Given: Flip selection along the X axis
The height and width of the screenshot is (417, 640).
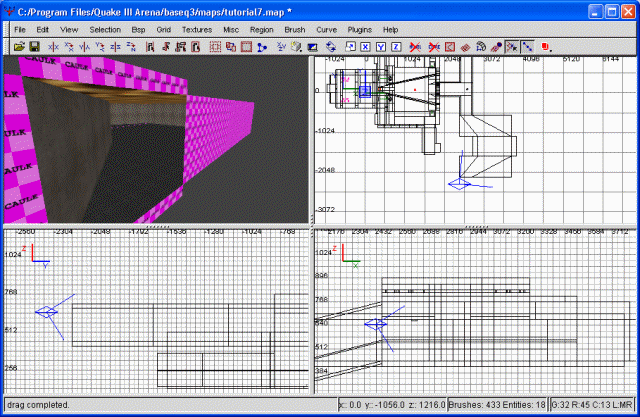Looking at the screenshot, I should pyautogui.click(x=53, y=47).
